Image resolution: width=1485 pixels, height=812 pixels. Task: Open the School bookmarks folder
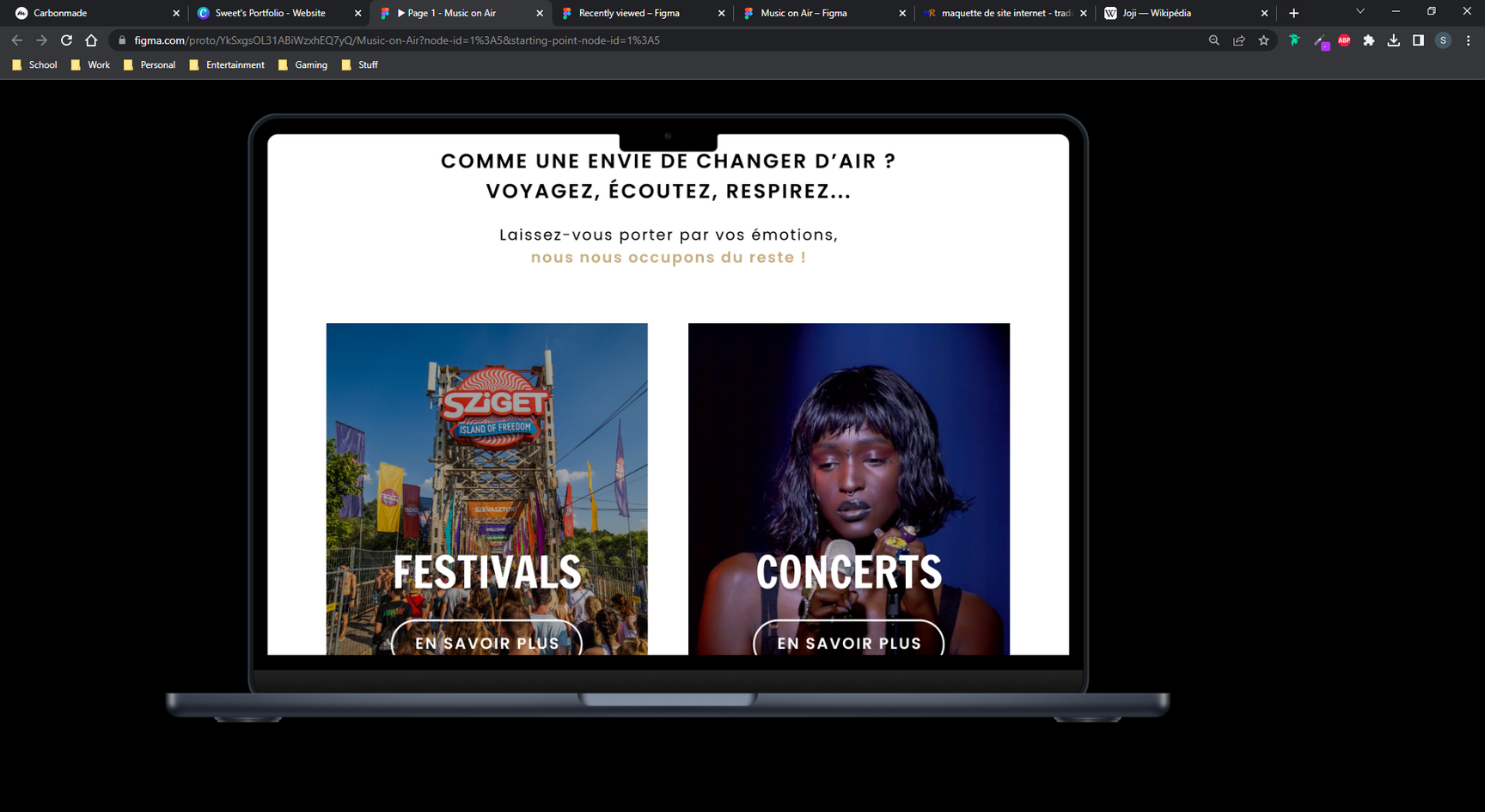pyautogui.click(x=34, y=64)
